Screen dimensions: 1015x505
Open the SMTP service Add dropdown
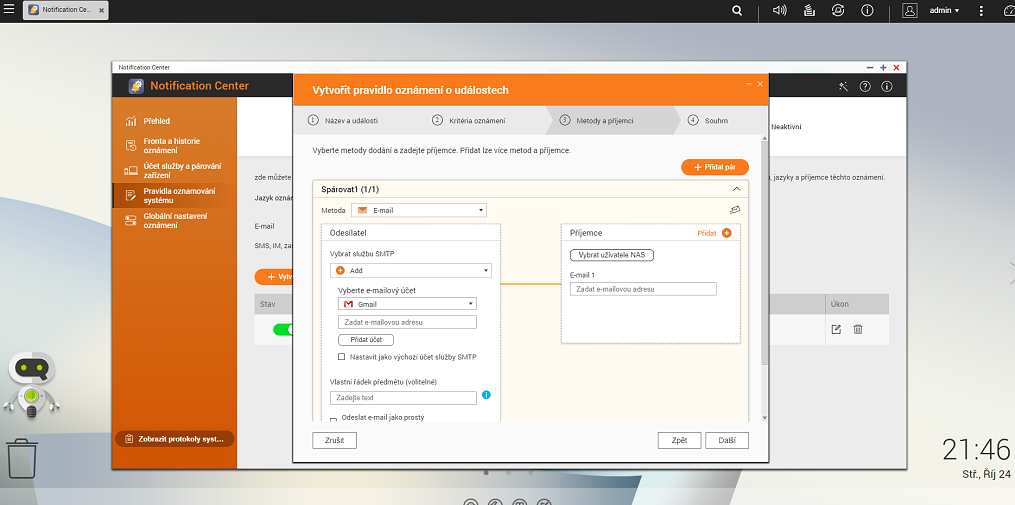pyautogui.click(x=410, y=271)
